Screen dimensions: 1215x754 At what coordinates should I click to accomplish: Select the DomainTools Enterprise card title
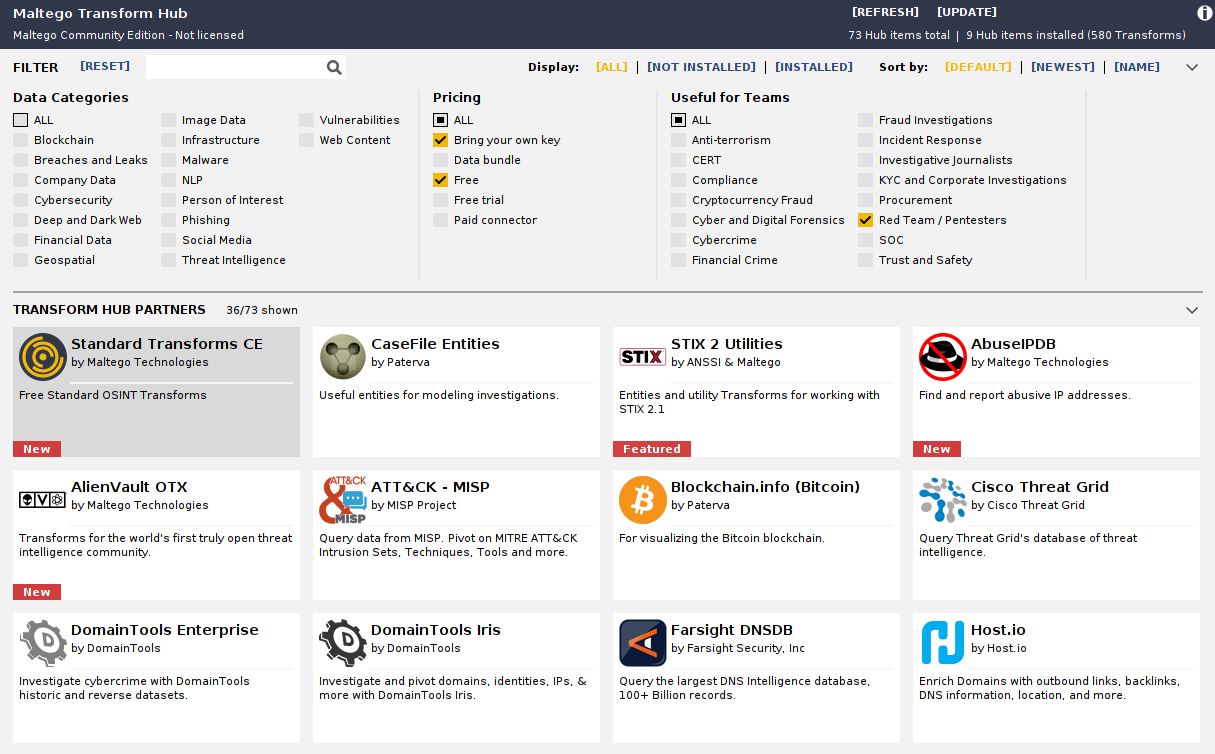click(x=165, y=630)
